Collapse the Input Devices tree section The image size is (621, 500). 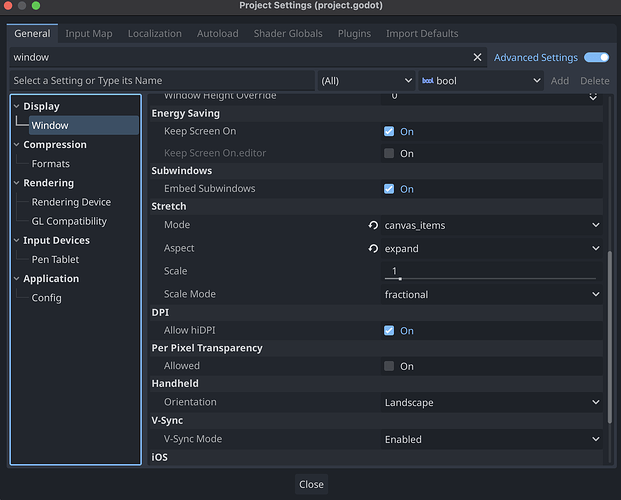17,240
